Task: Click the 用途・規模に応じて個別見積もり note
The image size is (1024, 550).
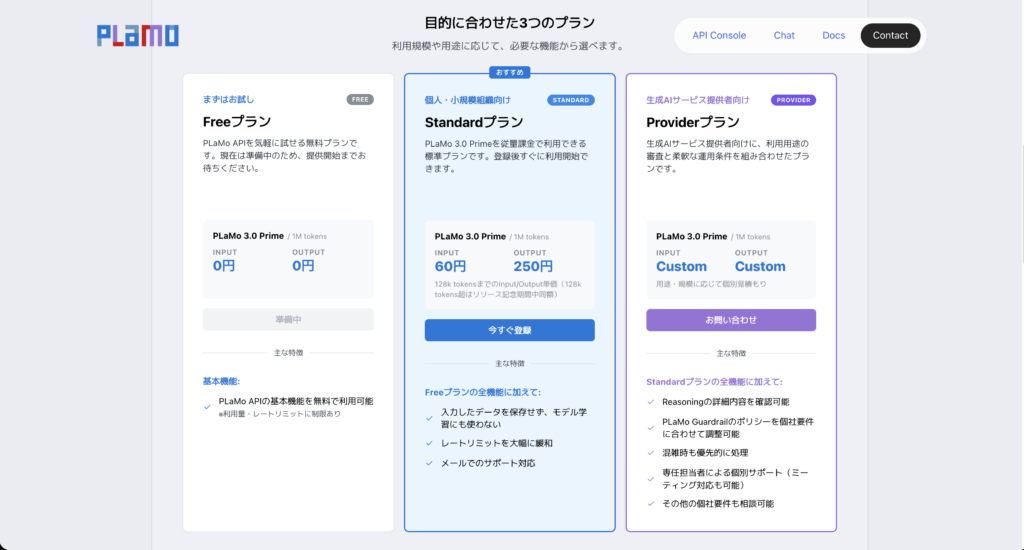Action: coord(711,284)
